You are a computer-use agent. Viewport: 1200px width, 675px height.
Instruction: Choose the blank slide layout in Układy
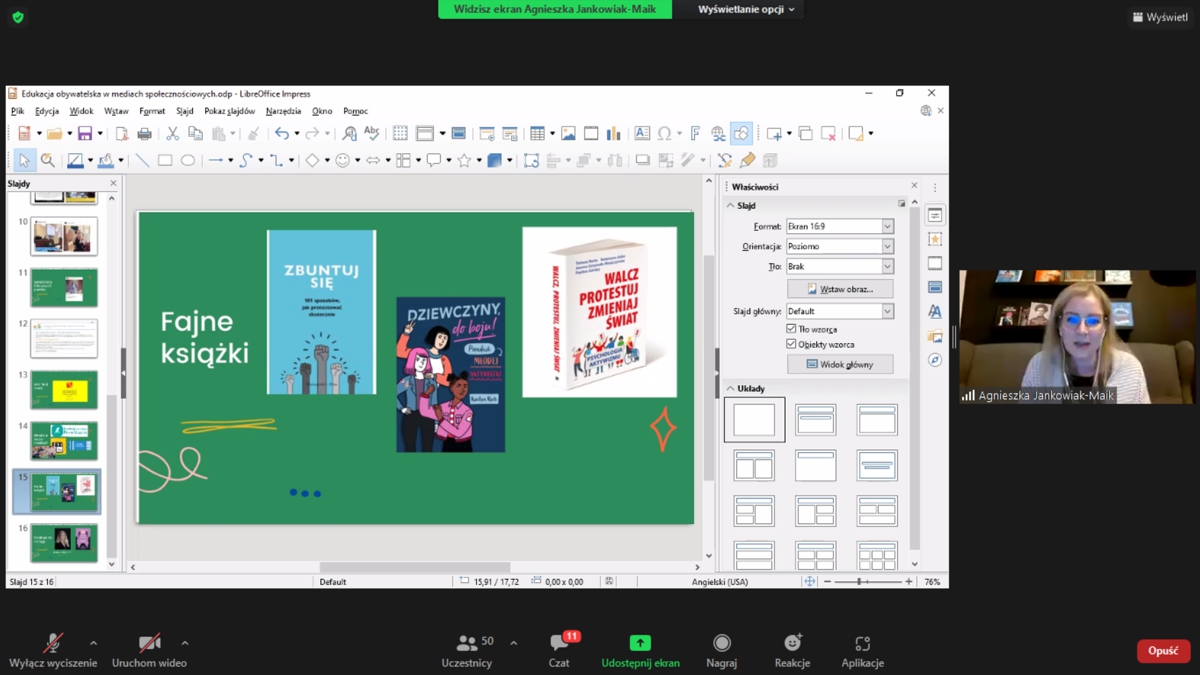pyautogui.click(x=754, y=420)
